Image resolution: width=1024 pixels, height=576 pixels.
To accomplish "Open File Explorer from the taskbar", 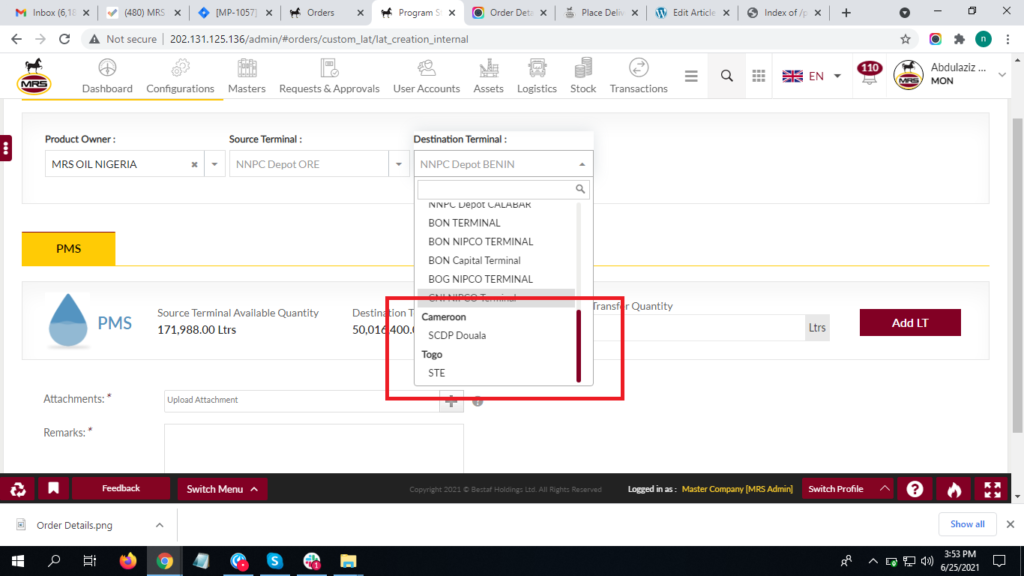I will click(348, 561).
